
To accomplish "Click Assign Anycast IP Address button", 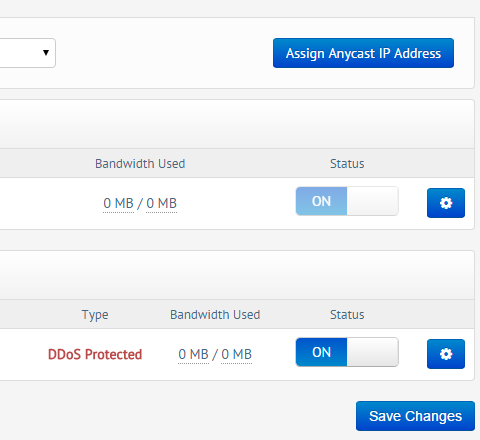I will coord(363,53).
